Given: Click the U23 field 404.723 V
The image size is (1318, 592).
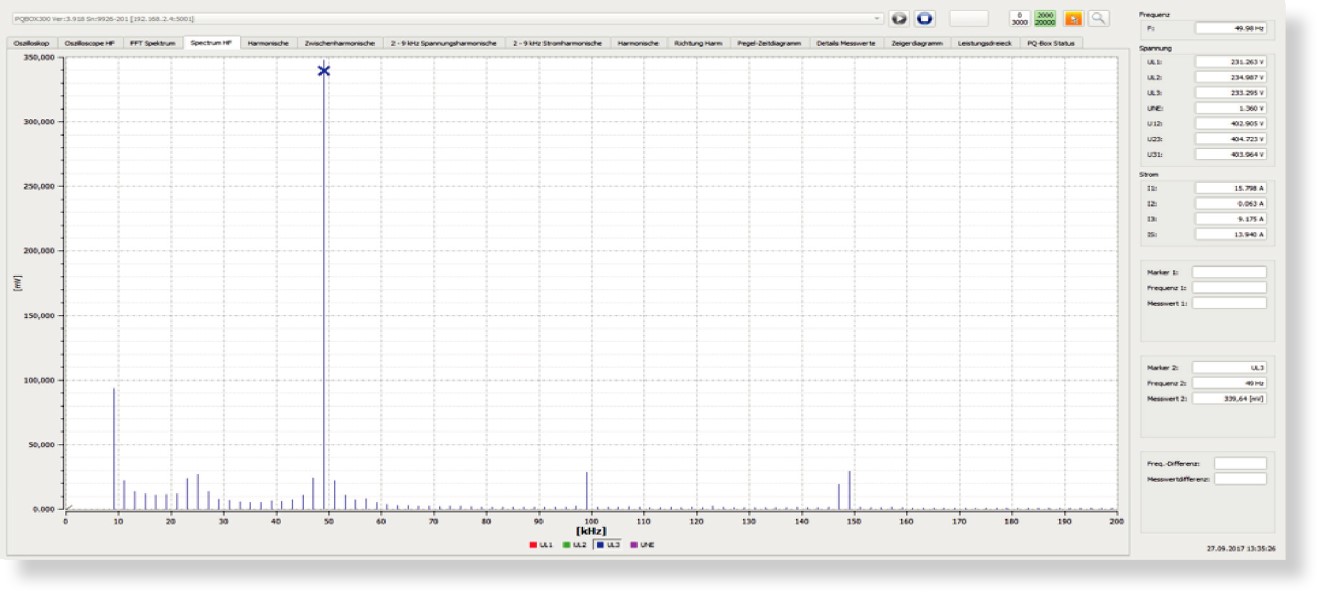Looking at the screenshot, I should coord(1231,139).
